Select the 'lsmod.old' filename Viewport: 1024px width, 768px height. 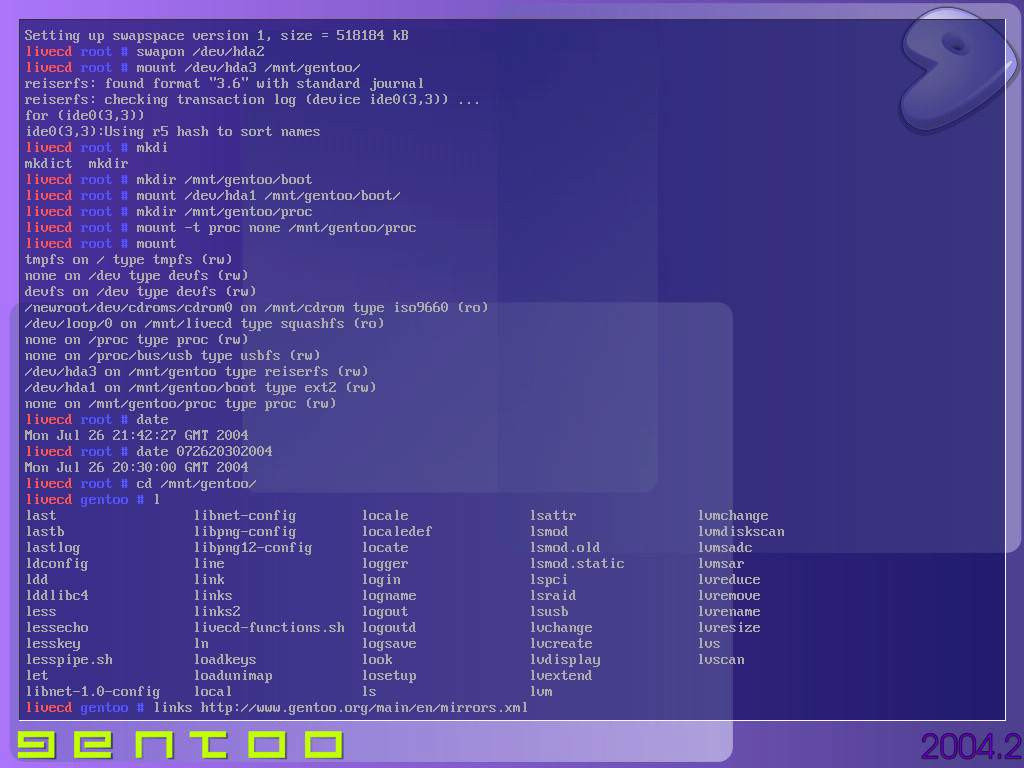click(x=565, y=548)
